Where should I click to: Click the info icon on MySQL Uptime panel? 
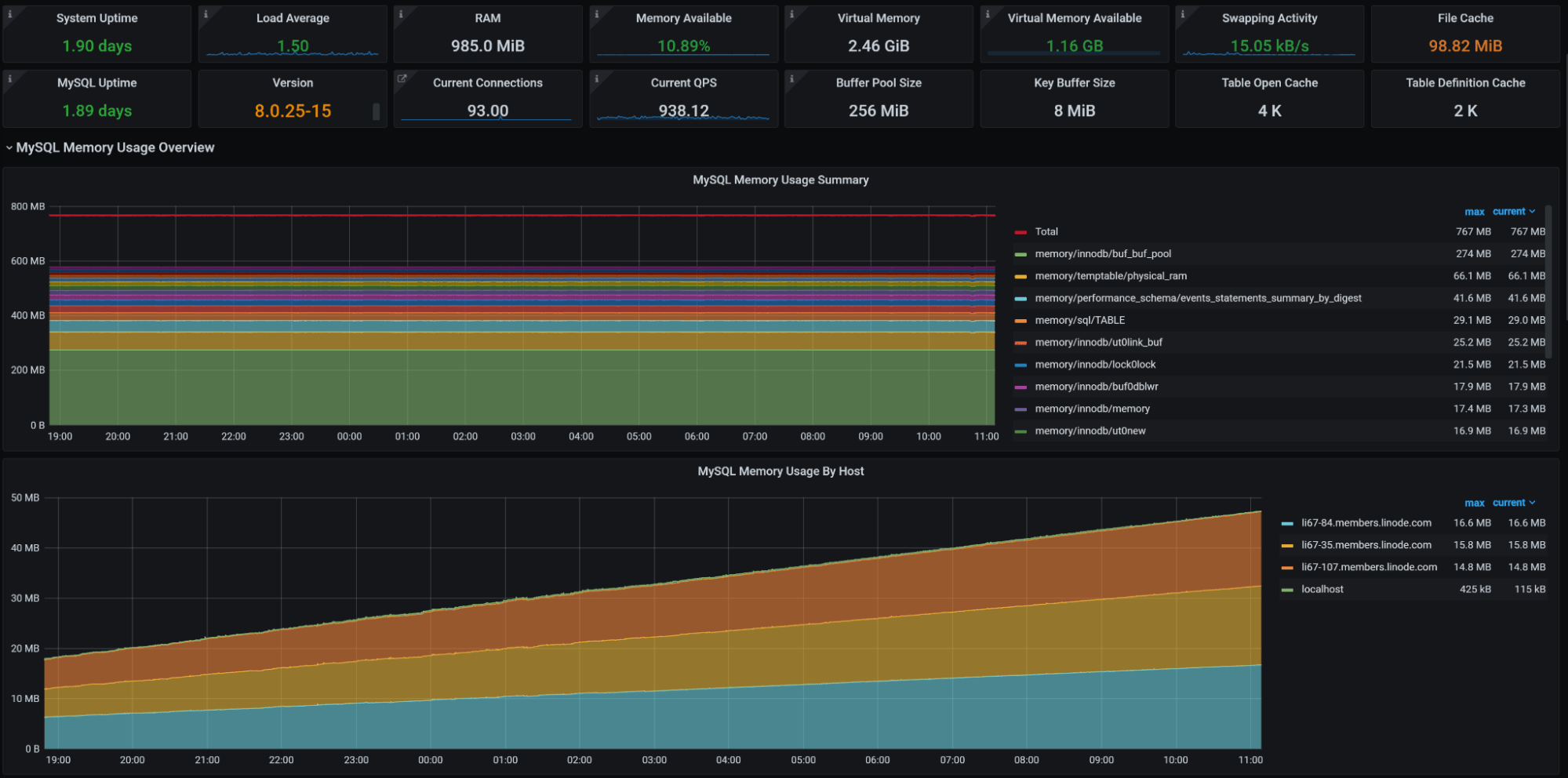[x=10, y=78]
